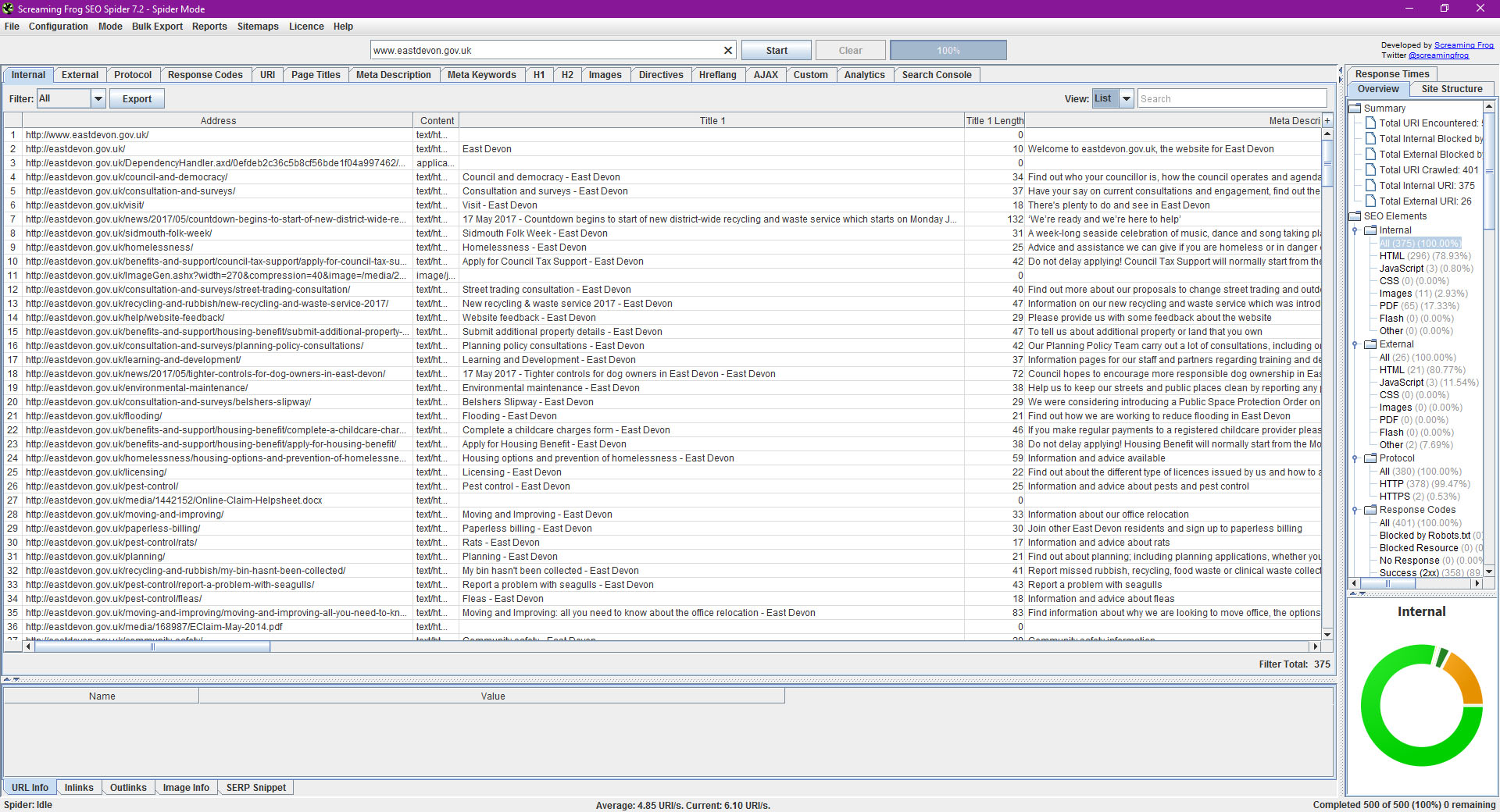Image resolution: width=1500 pixels, height=812 pixels.
Task: Click the Protocol folder icon in overview tree
Action: 1370,458
